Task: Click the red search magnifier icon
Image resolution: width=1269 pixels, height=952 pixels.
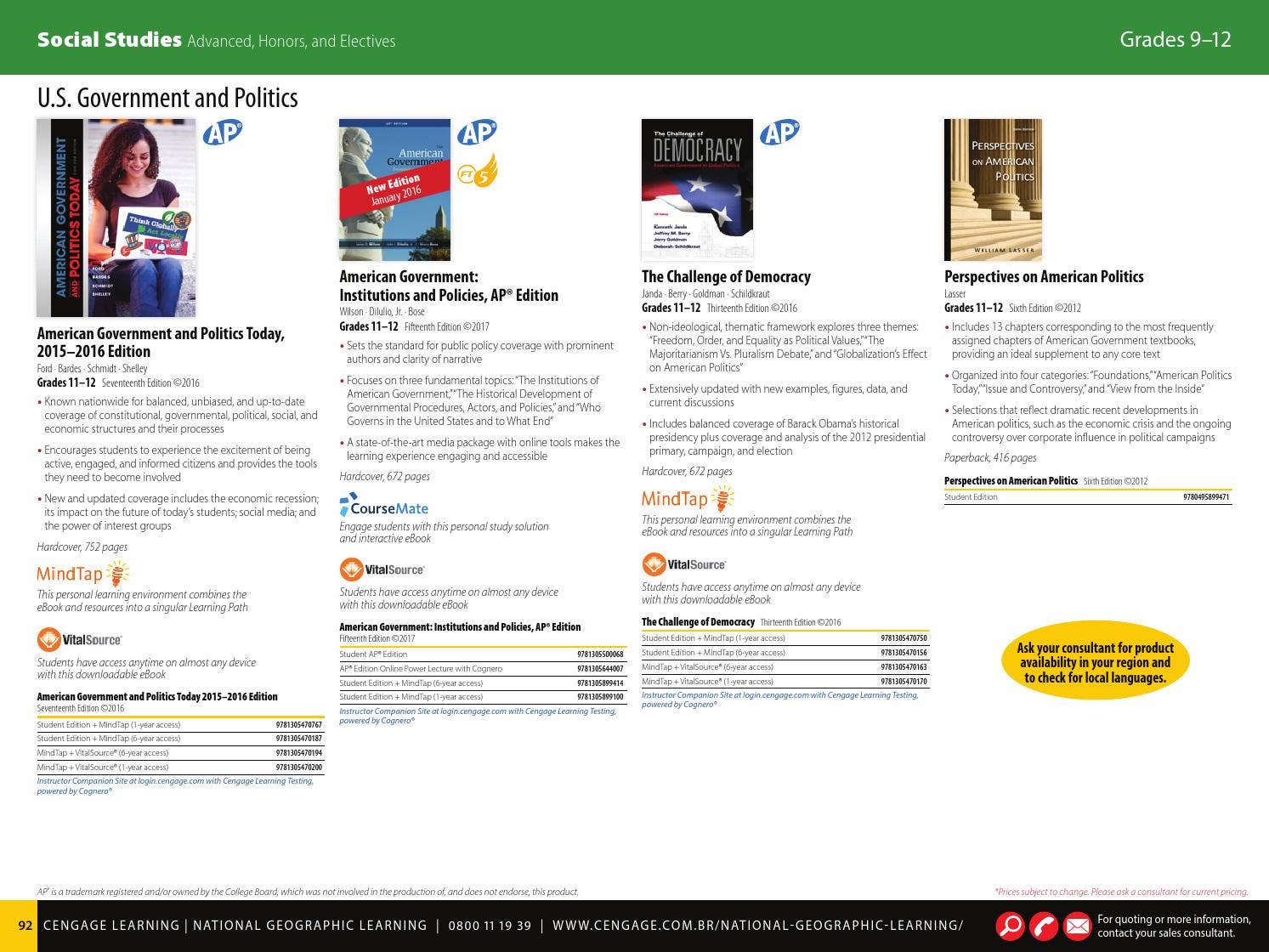Action: point(1010,926)
